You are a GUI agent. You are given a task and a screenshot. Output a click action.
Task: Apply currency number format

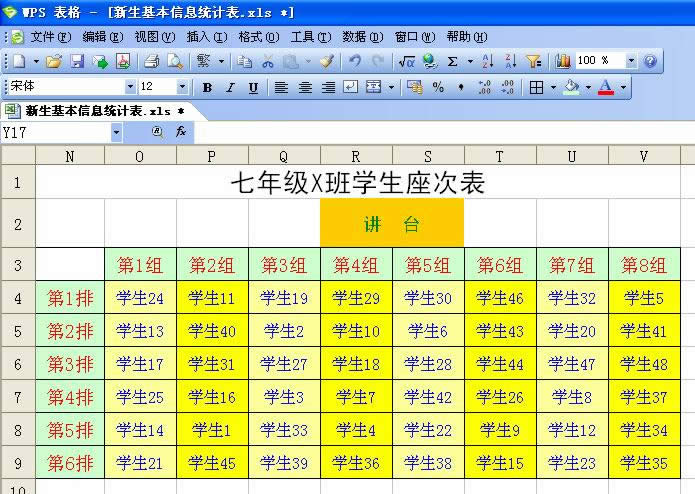coord(415,87)
